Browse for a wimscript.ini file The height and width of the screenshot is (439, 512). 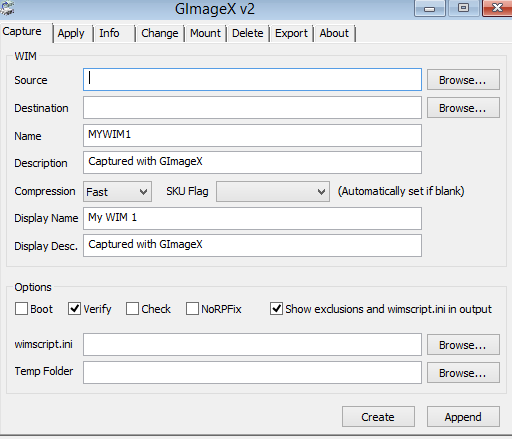463,344
